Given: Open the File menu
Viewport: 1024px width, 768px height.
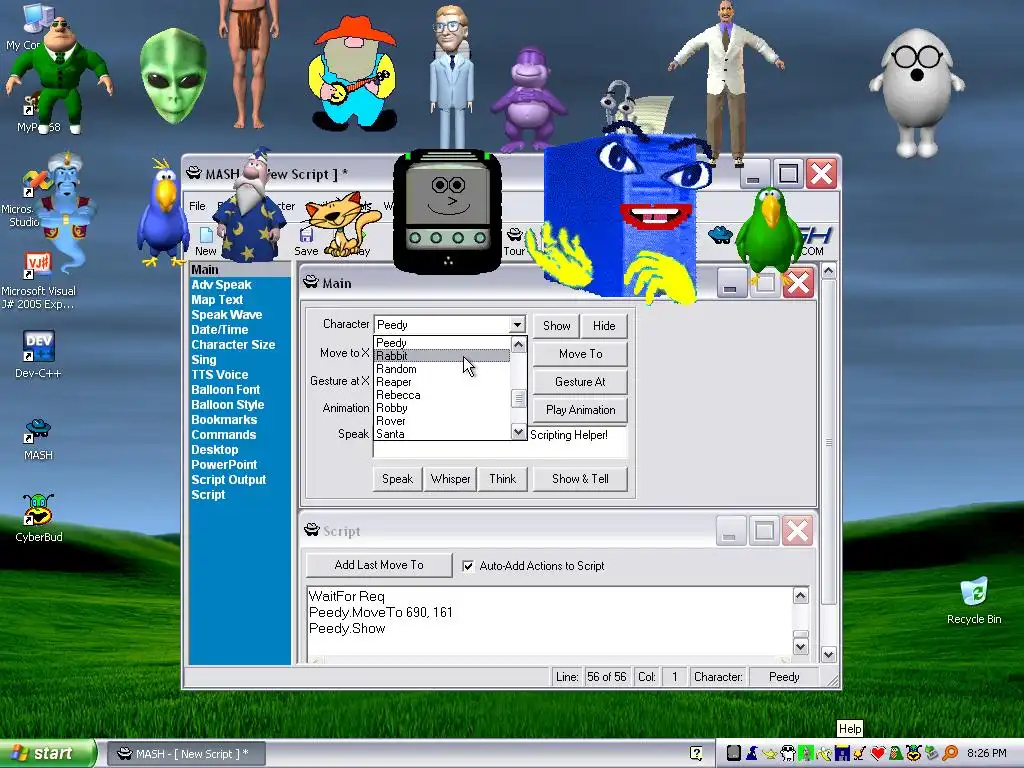Looking at the screenshot, I should click(197, 206).
